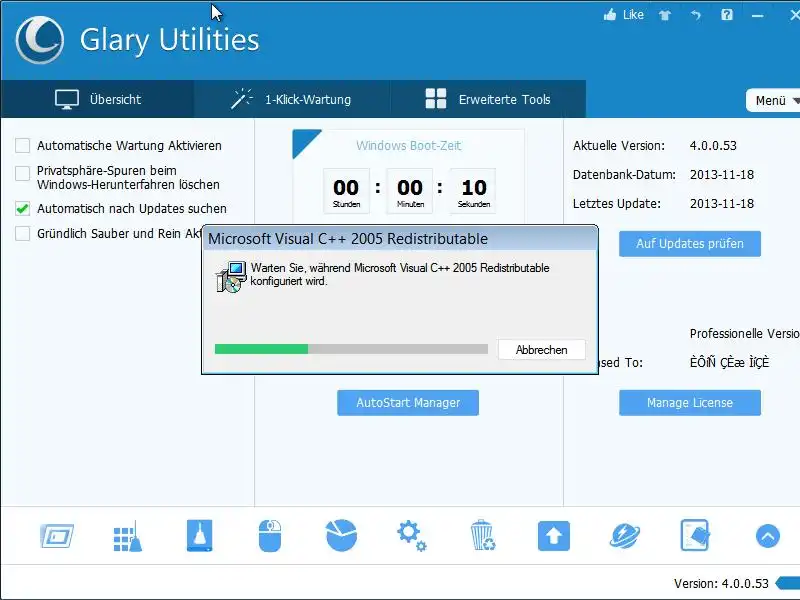Uncheck Automatisch nach Updates suchen

(22, 209)
